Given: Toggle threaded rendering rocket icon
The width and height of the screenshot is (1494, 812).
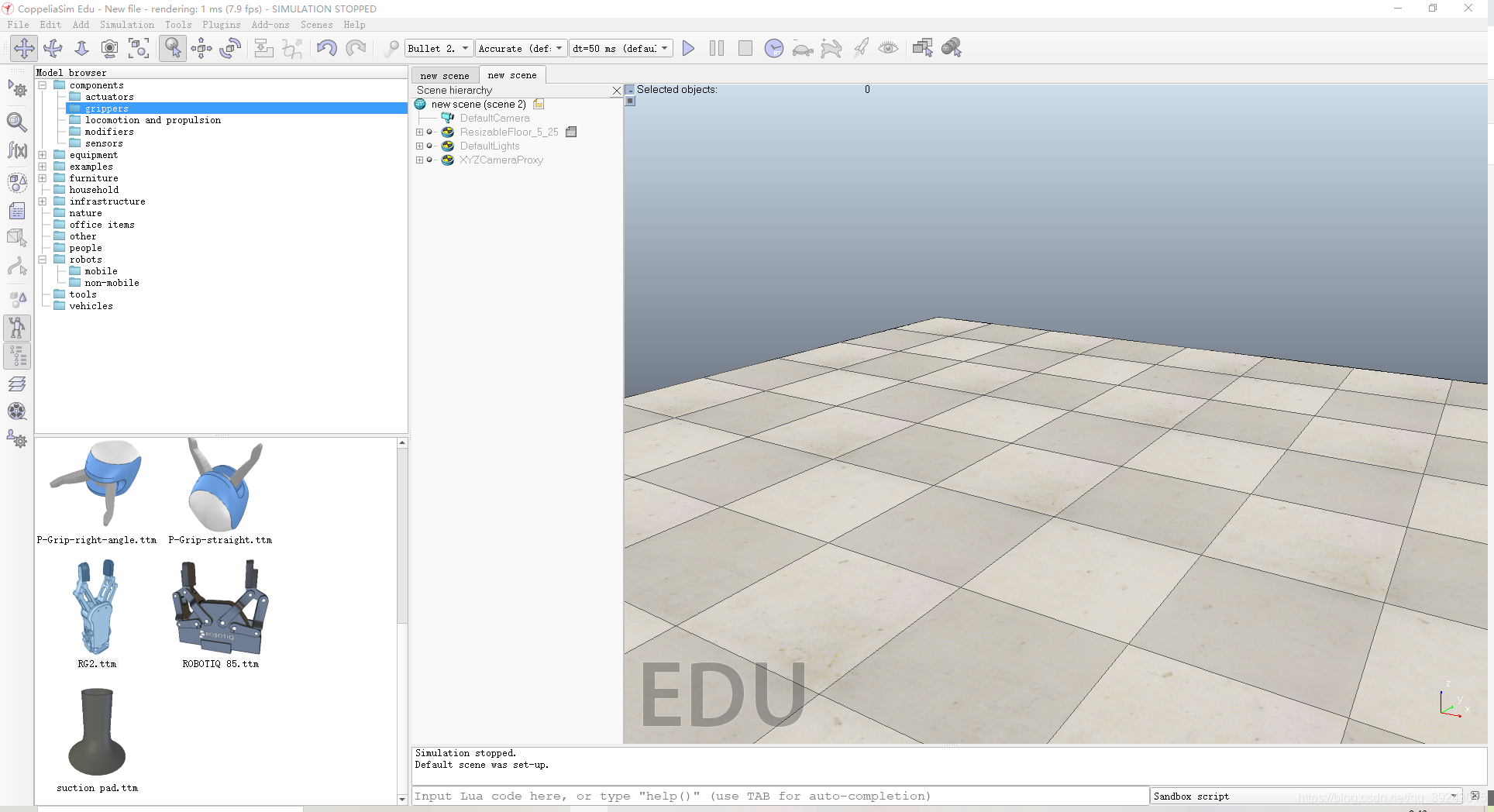Looking at the screenshot, I should click(860, 48).
